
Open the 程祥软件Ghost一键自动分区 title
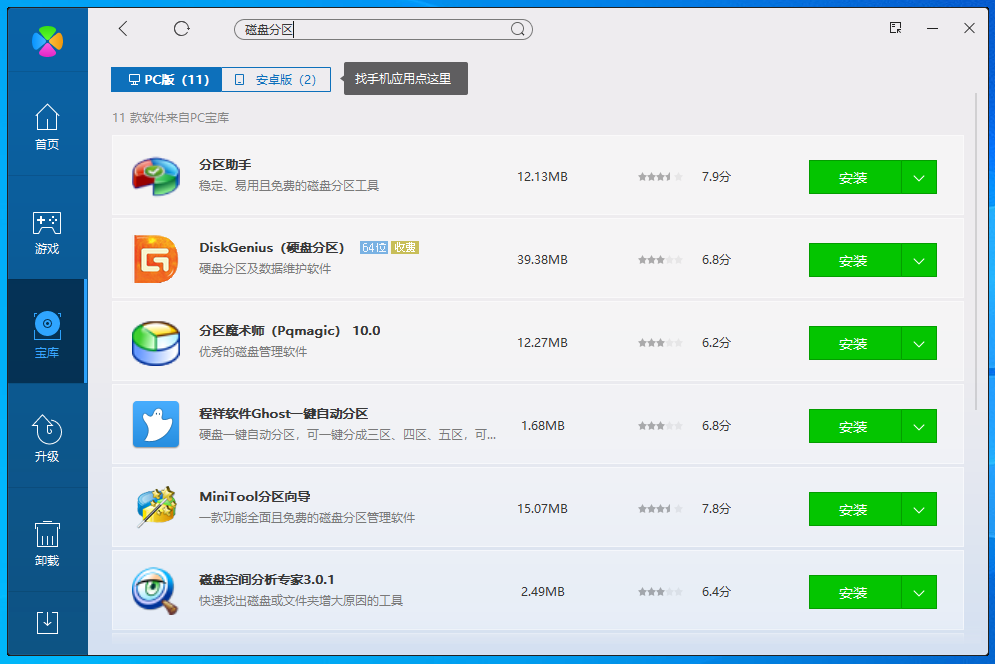[283, 413]
